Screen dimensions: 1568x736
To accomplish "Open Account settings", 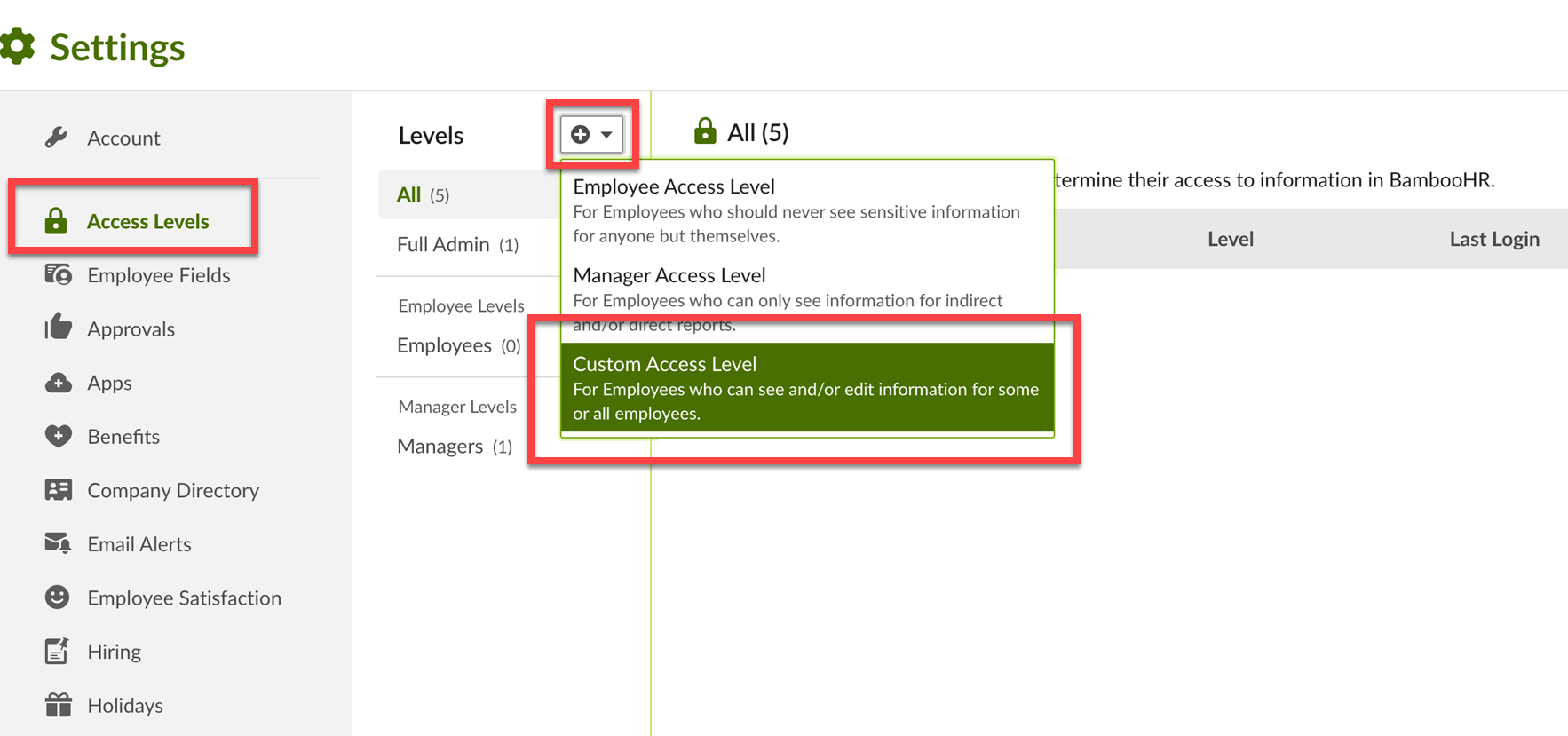I will 123,138.
